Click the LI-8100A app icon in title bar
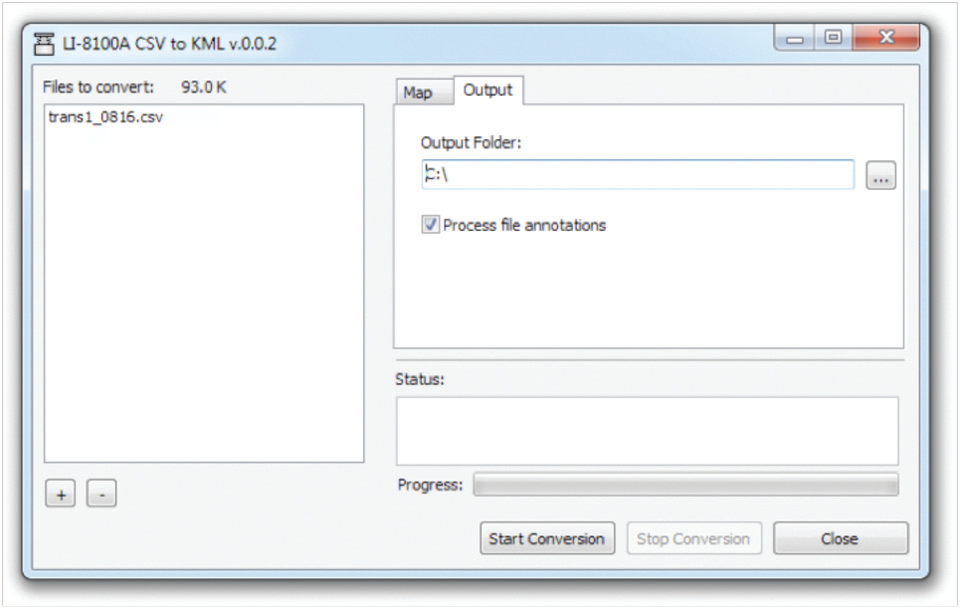 pyautogui.click(x=43, y=43)
